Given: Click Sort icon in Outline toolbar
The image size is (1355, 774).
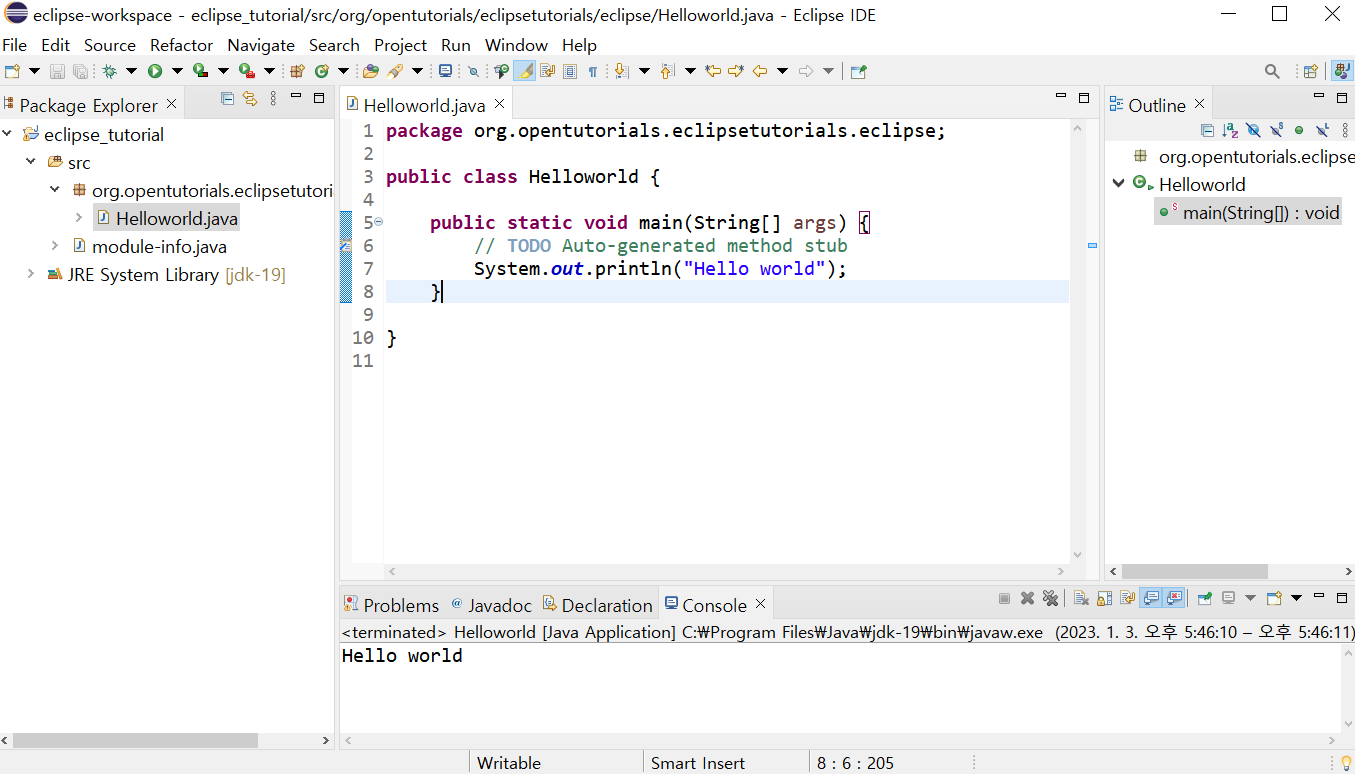Looking at the screenshot, I should tap(1230, 130).
